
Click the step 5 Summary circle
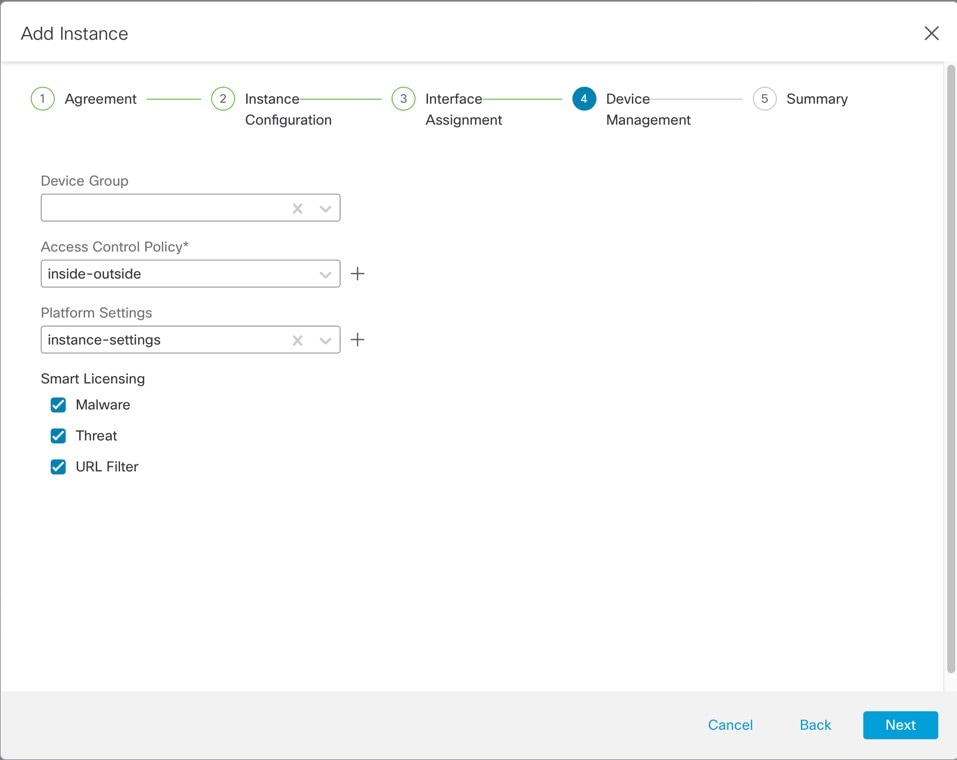point(764,98)
